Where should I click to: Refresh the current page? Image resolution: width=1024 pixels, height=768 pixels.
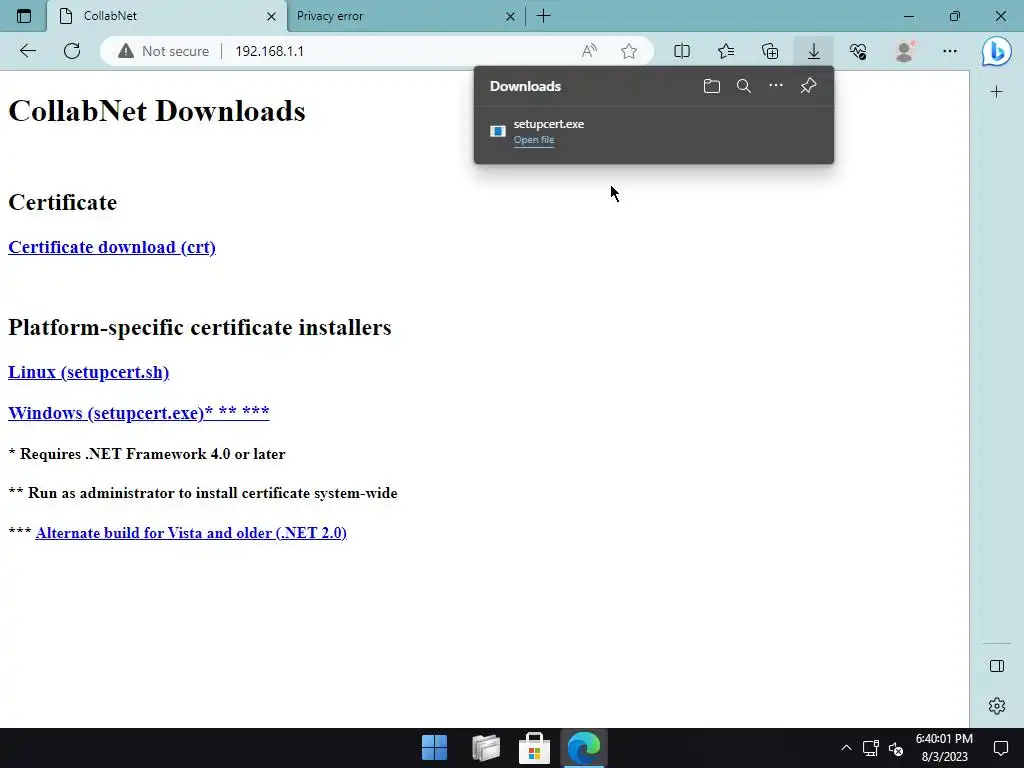point(72,51)
